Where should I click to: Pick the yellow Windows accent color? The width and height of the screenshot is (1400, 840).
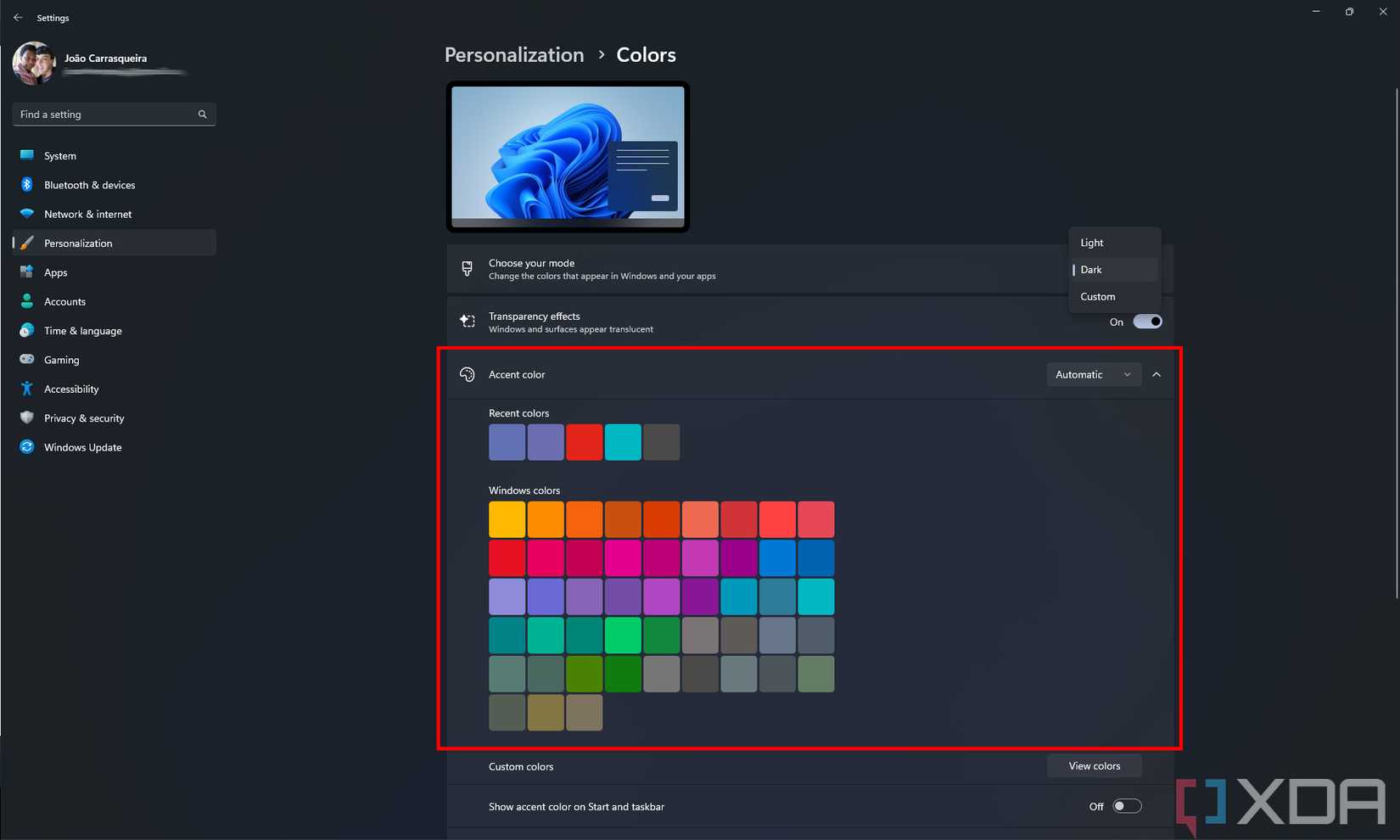click(507, 518)
